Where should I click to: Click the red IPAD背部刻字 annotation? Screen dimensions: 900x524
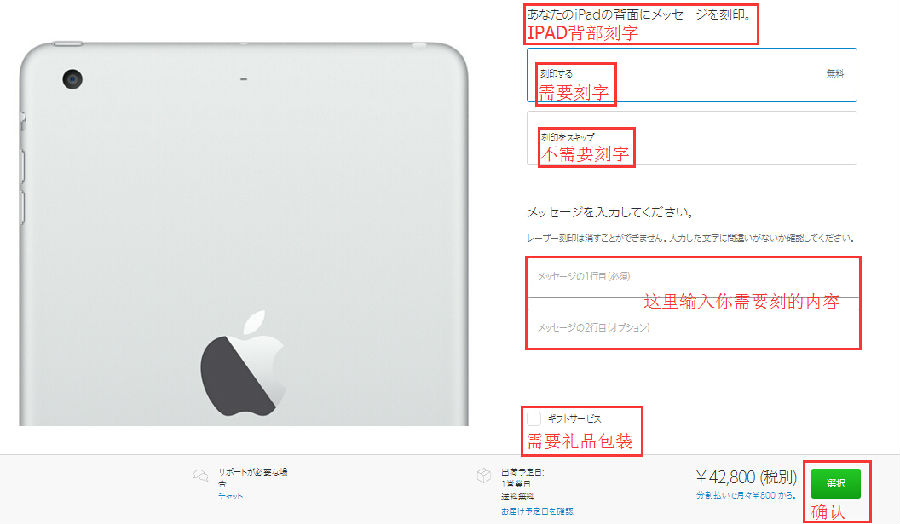pos(582,33)
